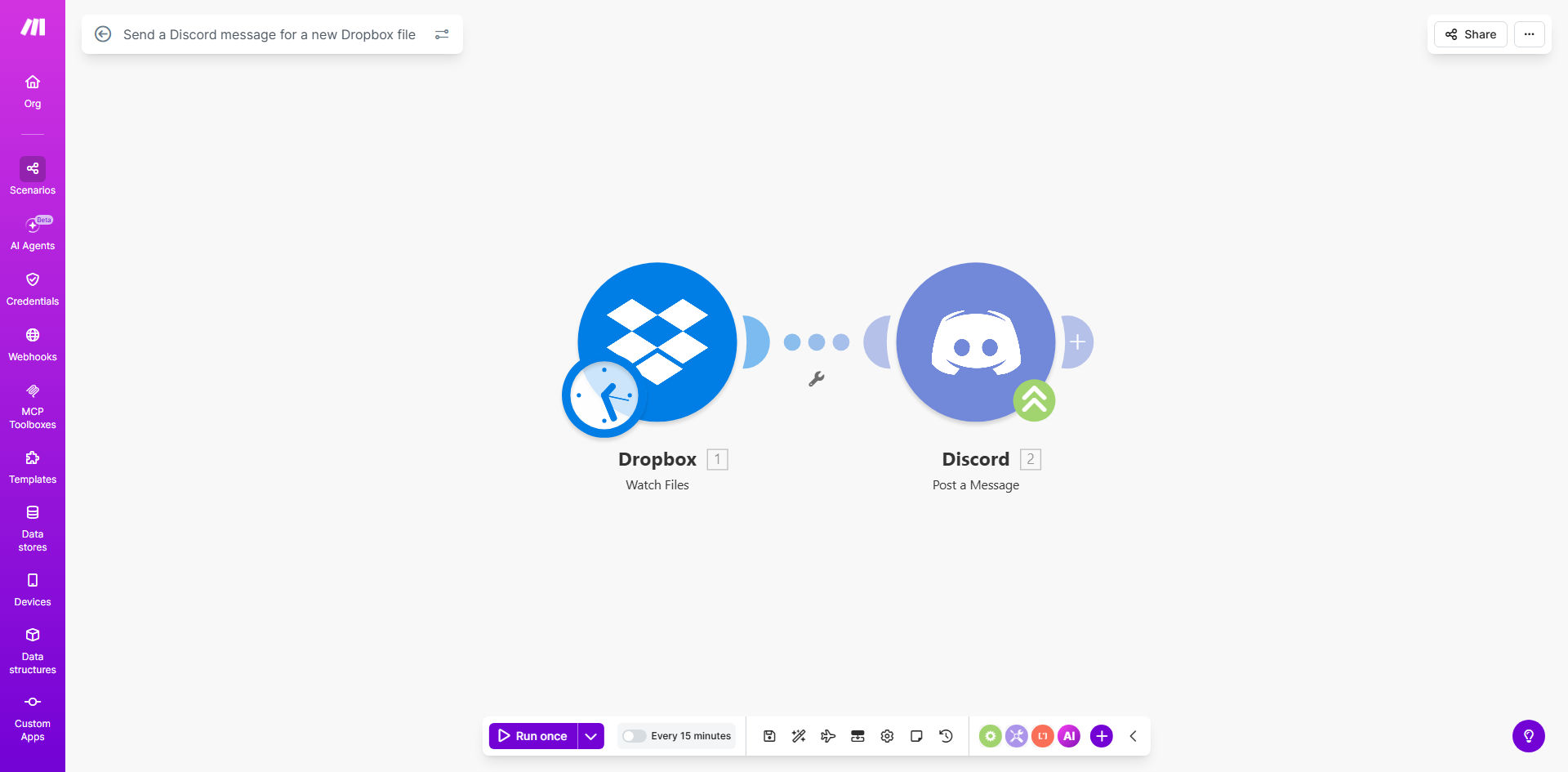Image resolution: width=1568 pixels, height=772 pixels.
Task: Open MCP Toolboxes
Action: (x=33, y=406)
